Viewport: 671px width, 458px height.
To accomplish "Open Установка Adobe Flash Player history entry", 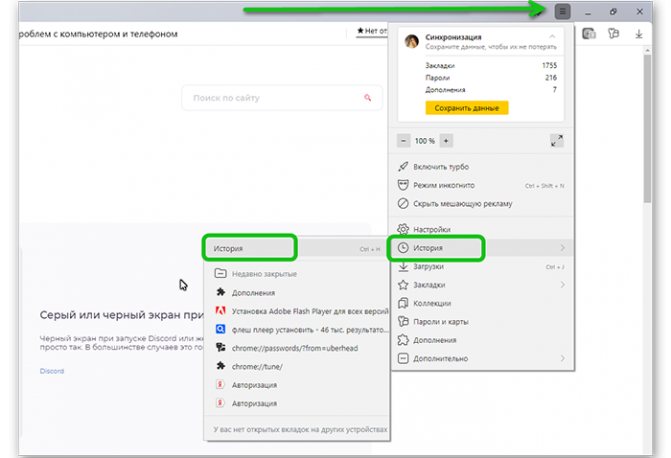I will [x=297, y=311].
